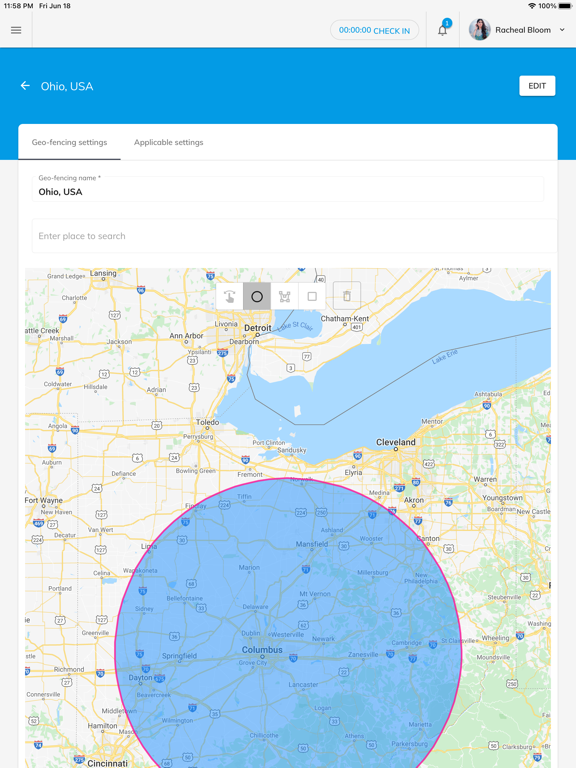The width and height of the screenshot is (576, 768).
Task: Click the Detroit label on the map
Action: coord(258,328)
